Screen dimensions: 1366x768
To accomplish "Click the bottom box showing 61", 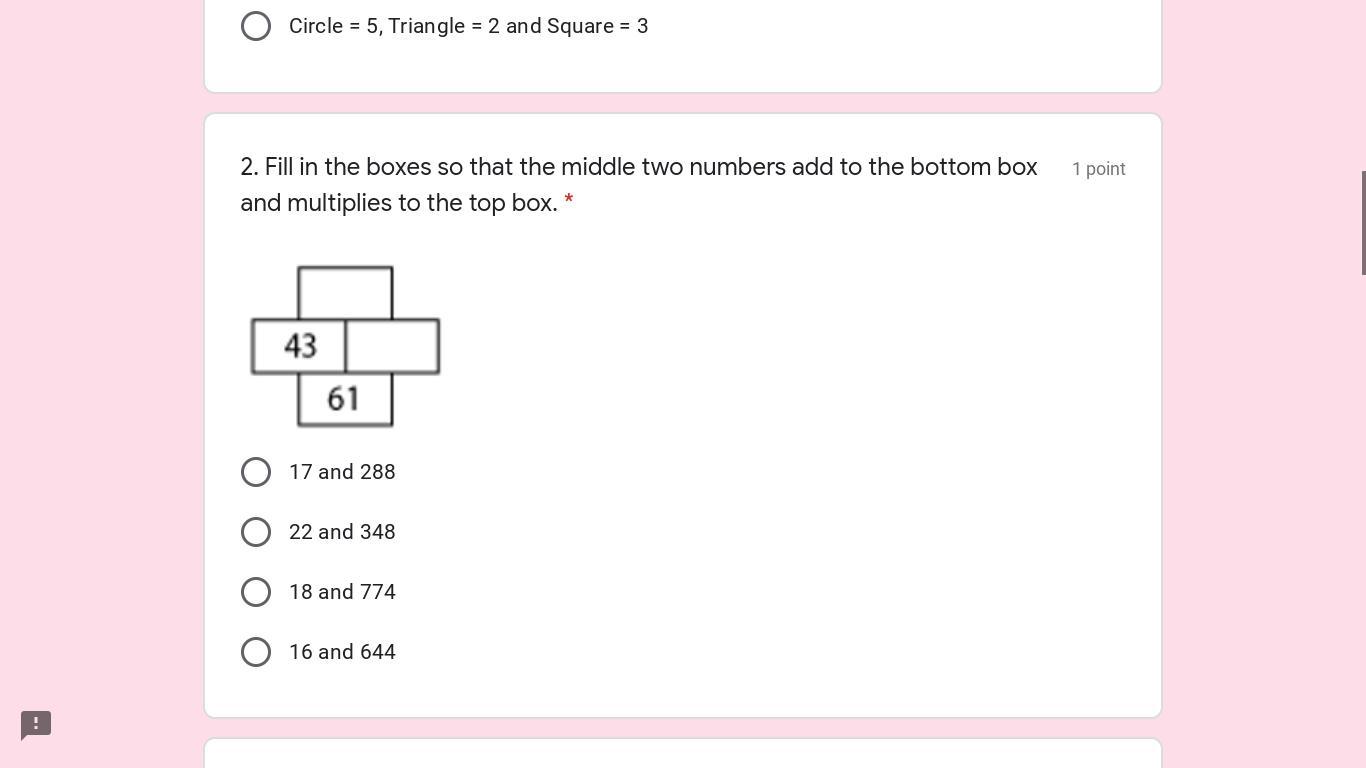I will pos(345,399).
